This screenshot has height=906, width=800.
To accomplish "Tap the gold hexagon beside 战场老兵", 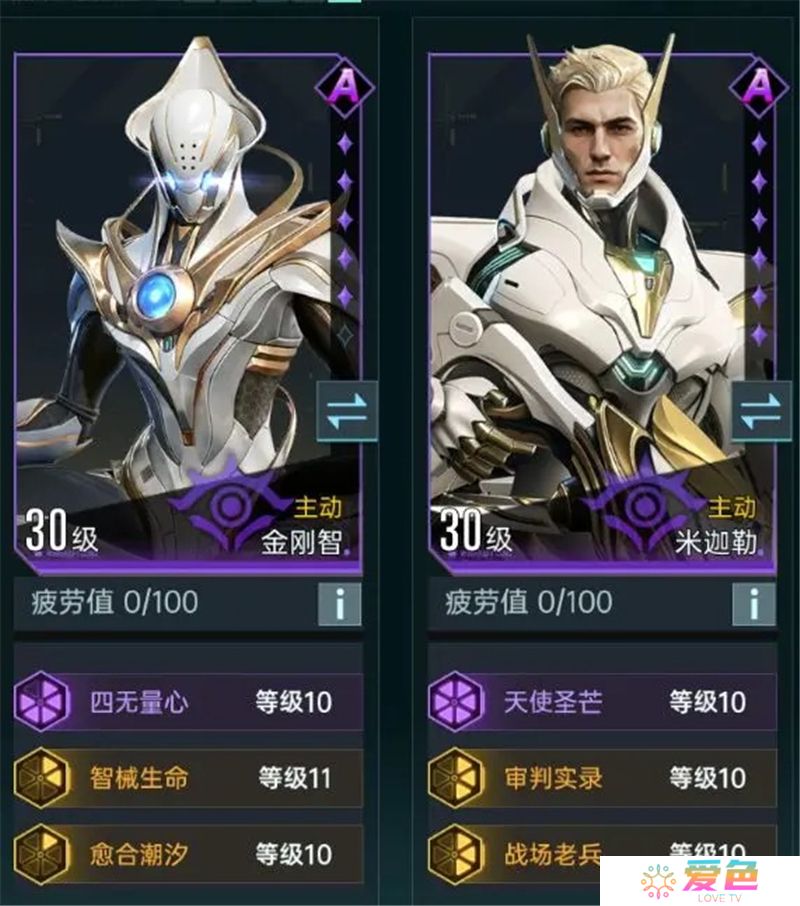I will (x=455, y=854).
